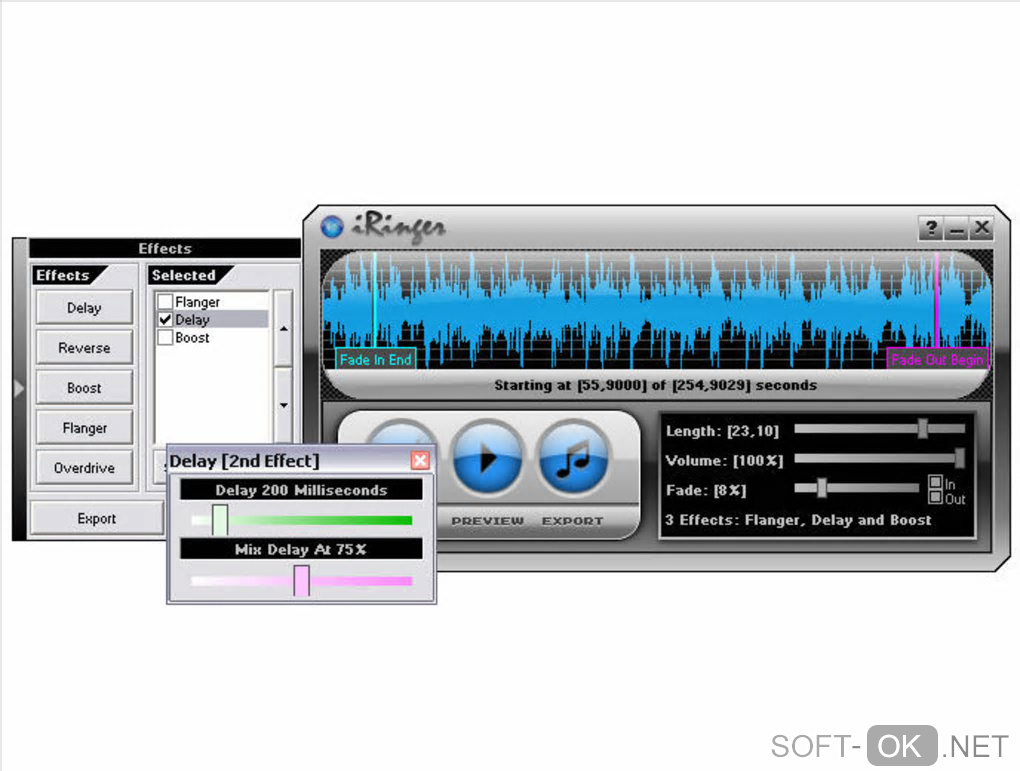Adjust the Fade slider handle
Screen dimensions: 1020x771
coord(822,487)
